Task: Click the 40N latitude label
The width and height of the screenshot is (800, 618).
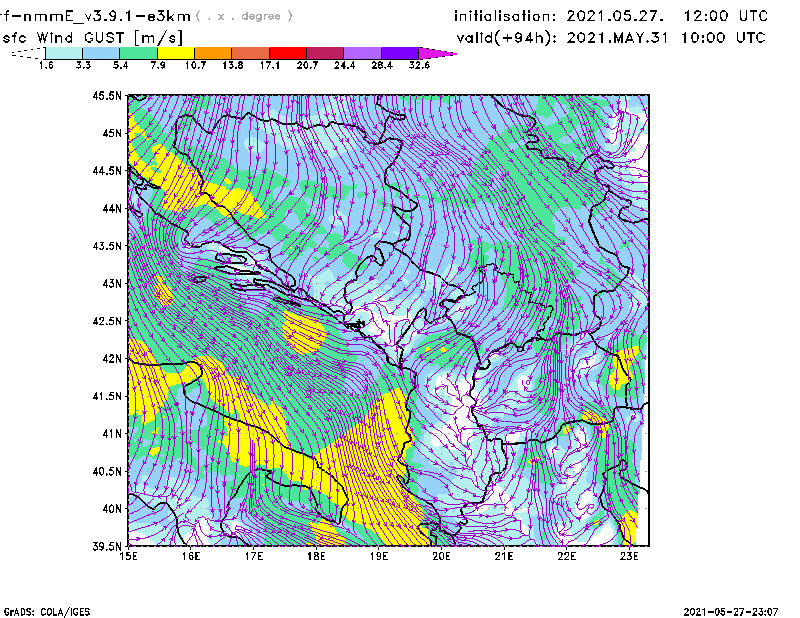Action: pos(112,509)
